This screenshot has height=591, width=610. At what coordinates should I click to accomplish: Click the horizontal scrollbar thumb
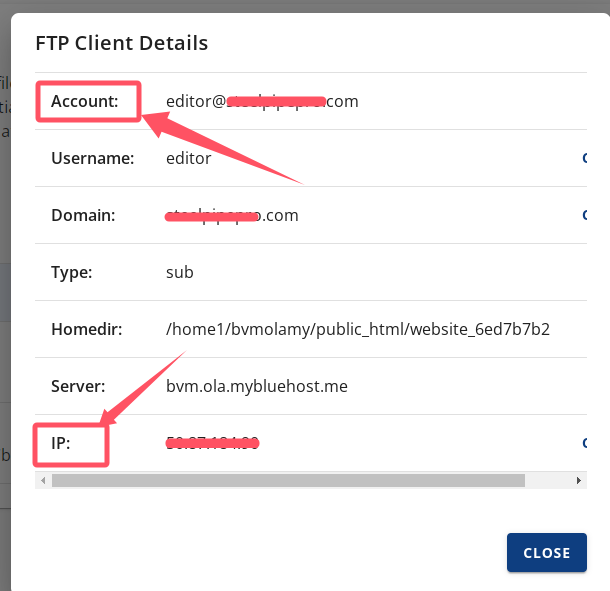288,480
